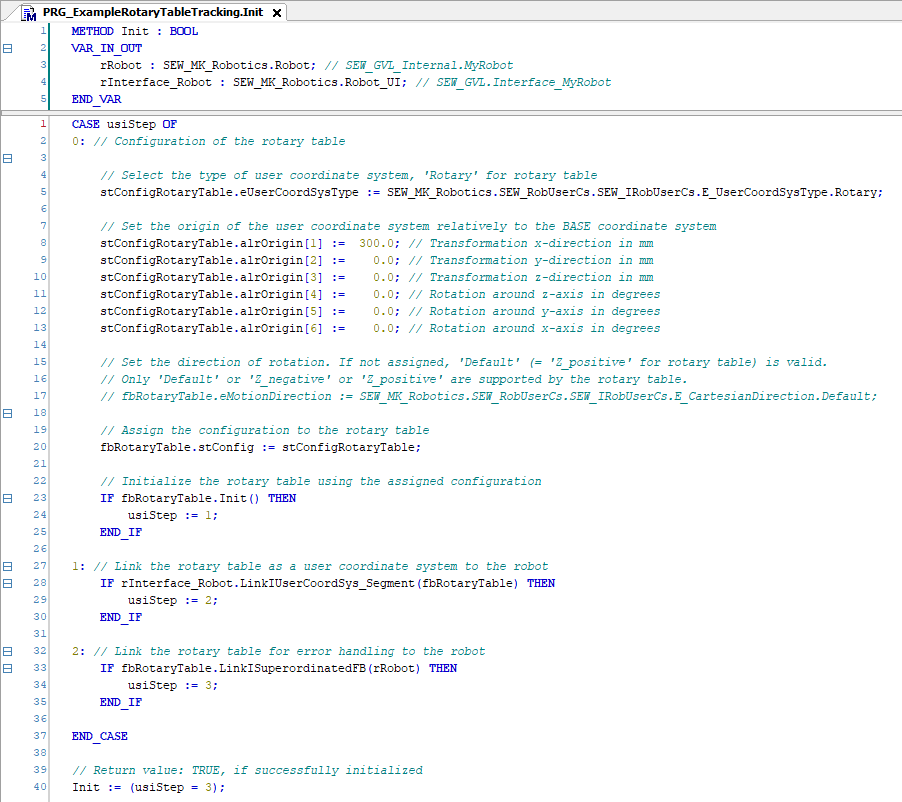Fold the IF LinkIUserCoordSys_Segment block
902x802 pixels.
8,583
